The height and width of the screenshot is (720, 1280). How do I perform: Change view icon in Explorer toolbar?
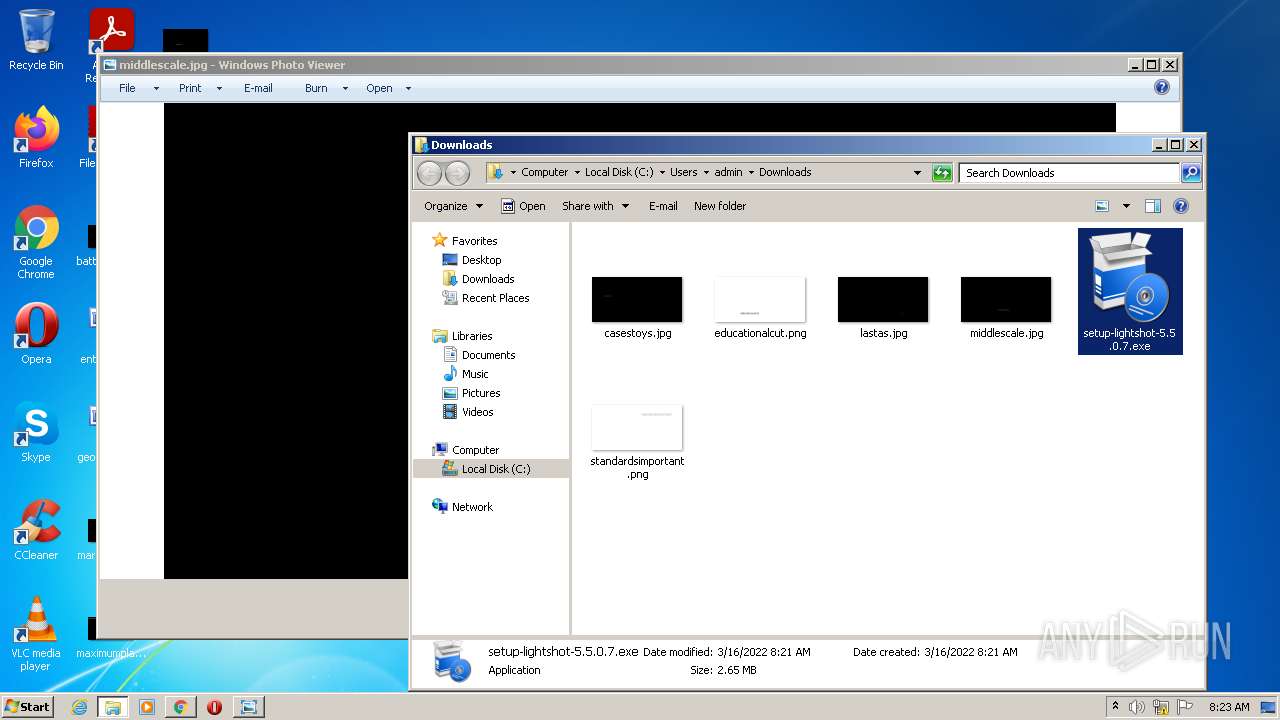point(1102,206)
